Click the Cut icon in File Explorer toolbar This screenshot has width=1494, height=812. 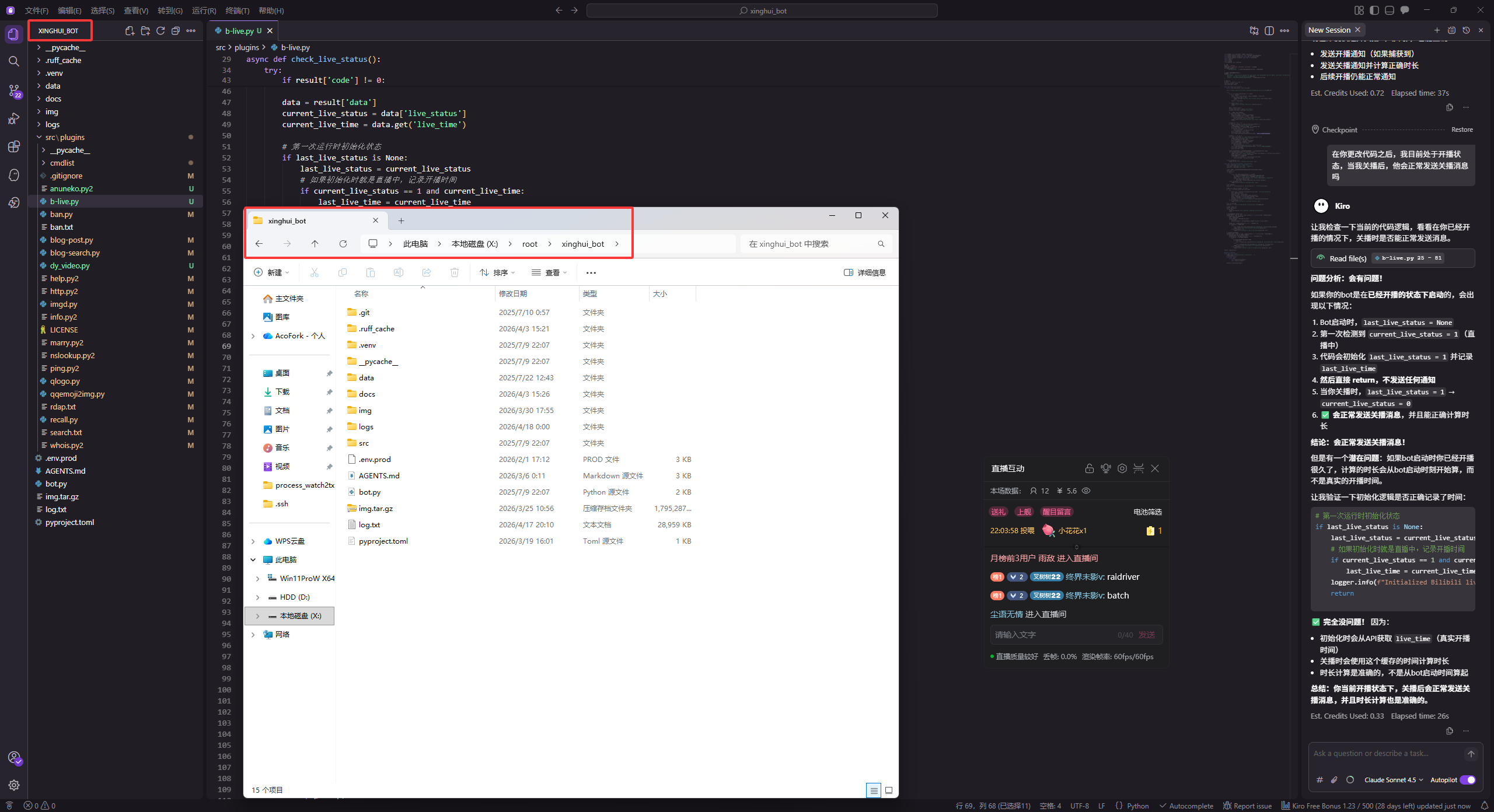click(x=315, y=272)
